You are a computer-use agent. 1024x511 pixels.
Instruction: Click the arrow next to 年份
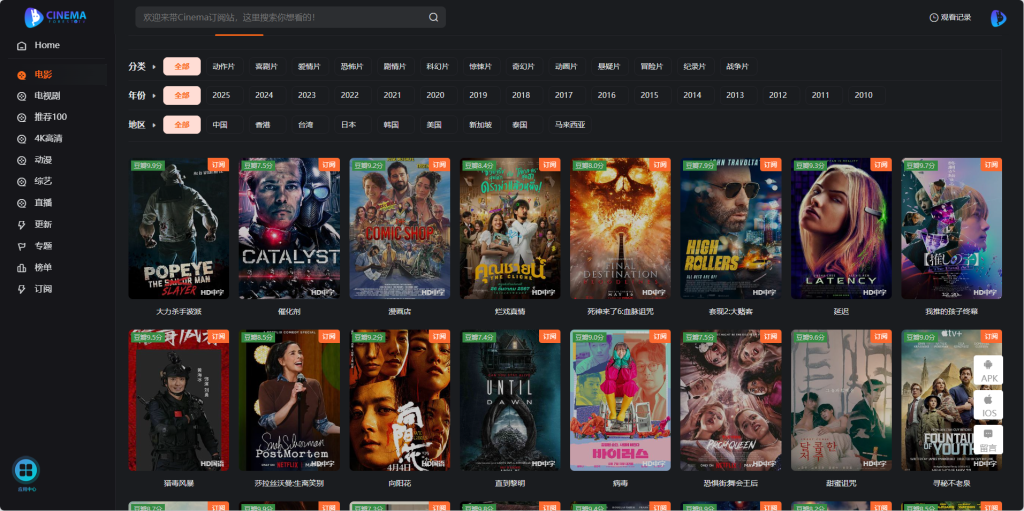pos(154,95)
